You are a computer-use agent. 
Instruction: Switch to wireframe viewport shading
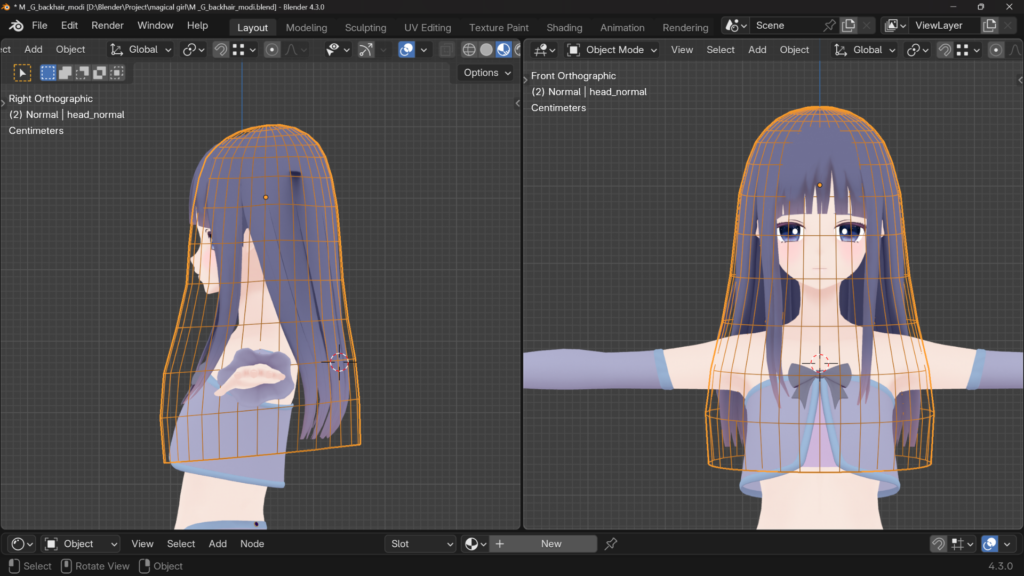(469, 50)
